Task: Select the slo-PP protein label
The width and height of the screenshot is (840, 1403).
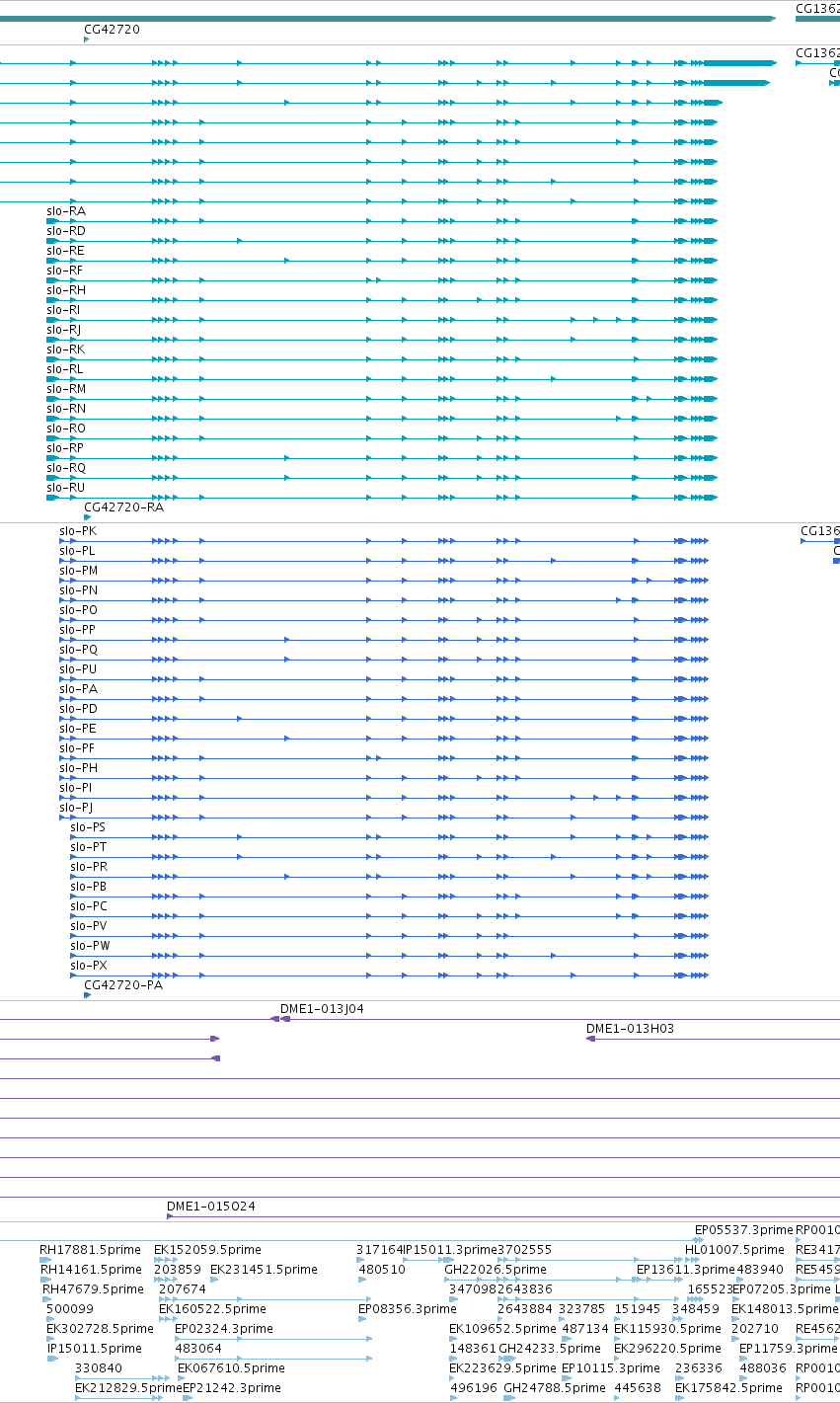Action: [x=78, y=630]
